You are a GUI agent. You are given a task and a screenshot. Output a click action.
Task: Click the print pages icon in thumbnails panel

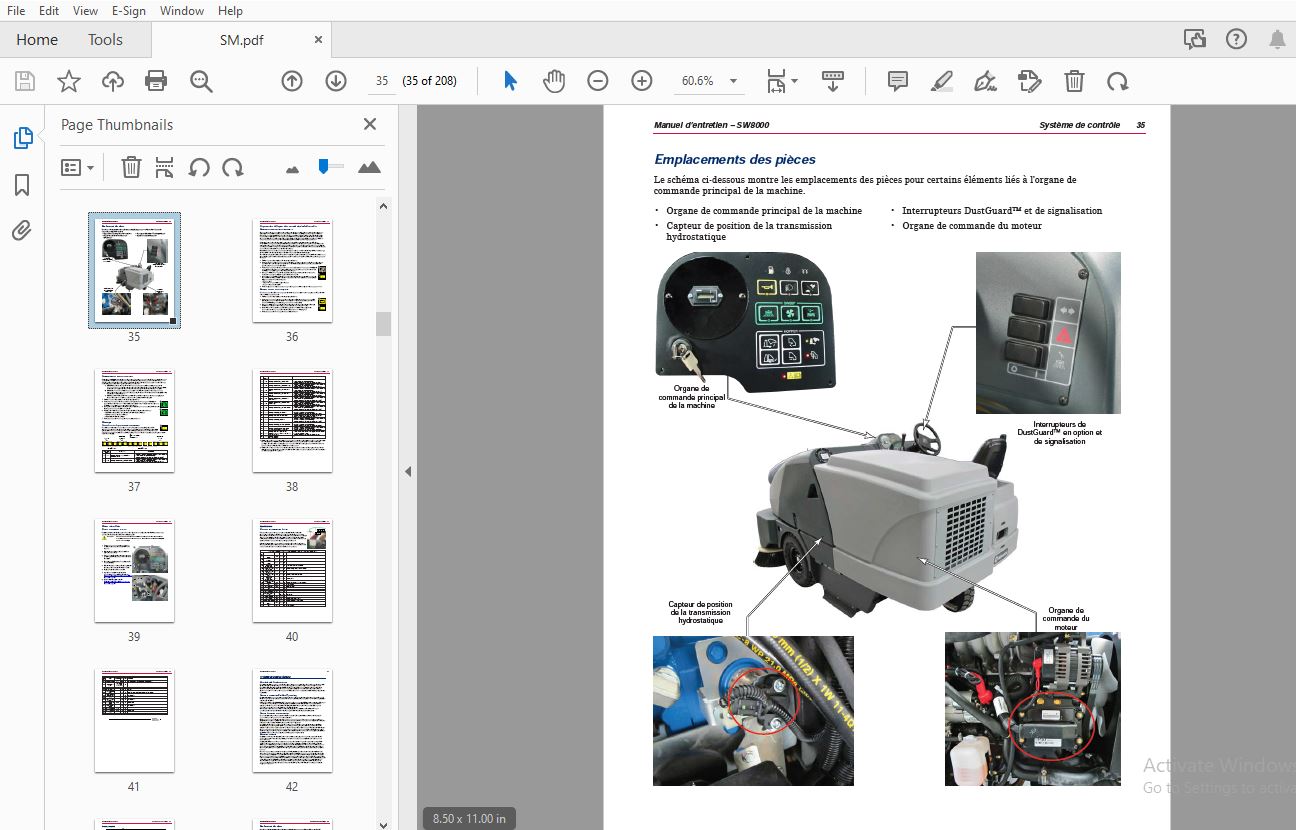(x=165, y=167)
